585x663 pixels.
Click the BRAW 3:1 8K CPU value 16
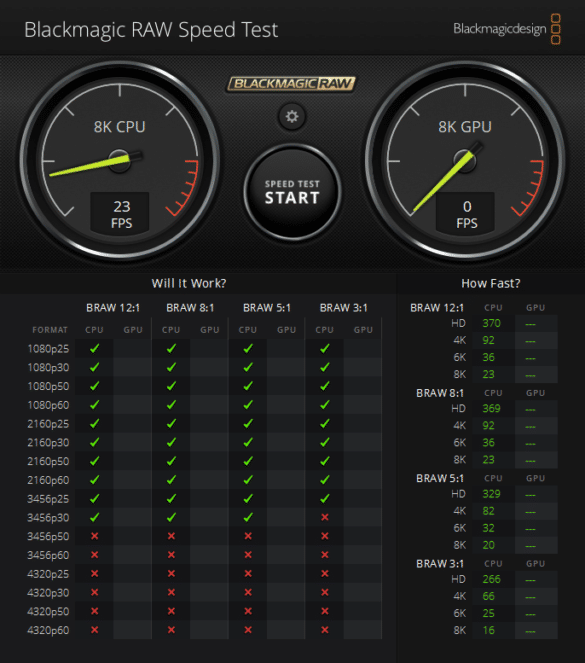click(x=489, y=630)
